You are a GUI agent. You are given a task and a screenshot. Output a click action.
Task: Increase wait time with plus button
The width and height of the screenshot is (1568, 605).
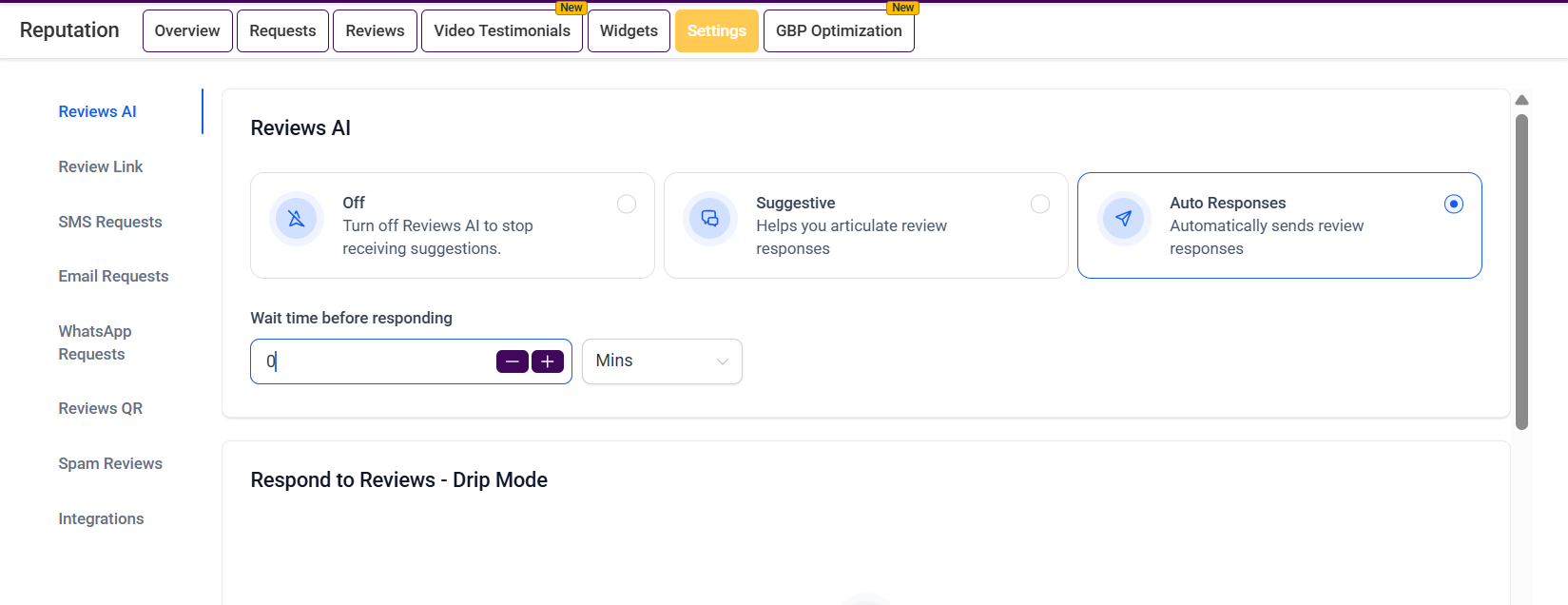coord(548,361)
